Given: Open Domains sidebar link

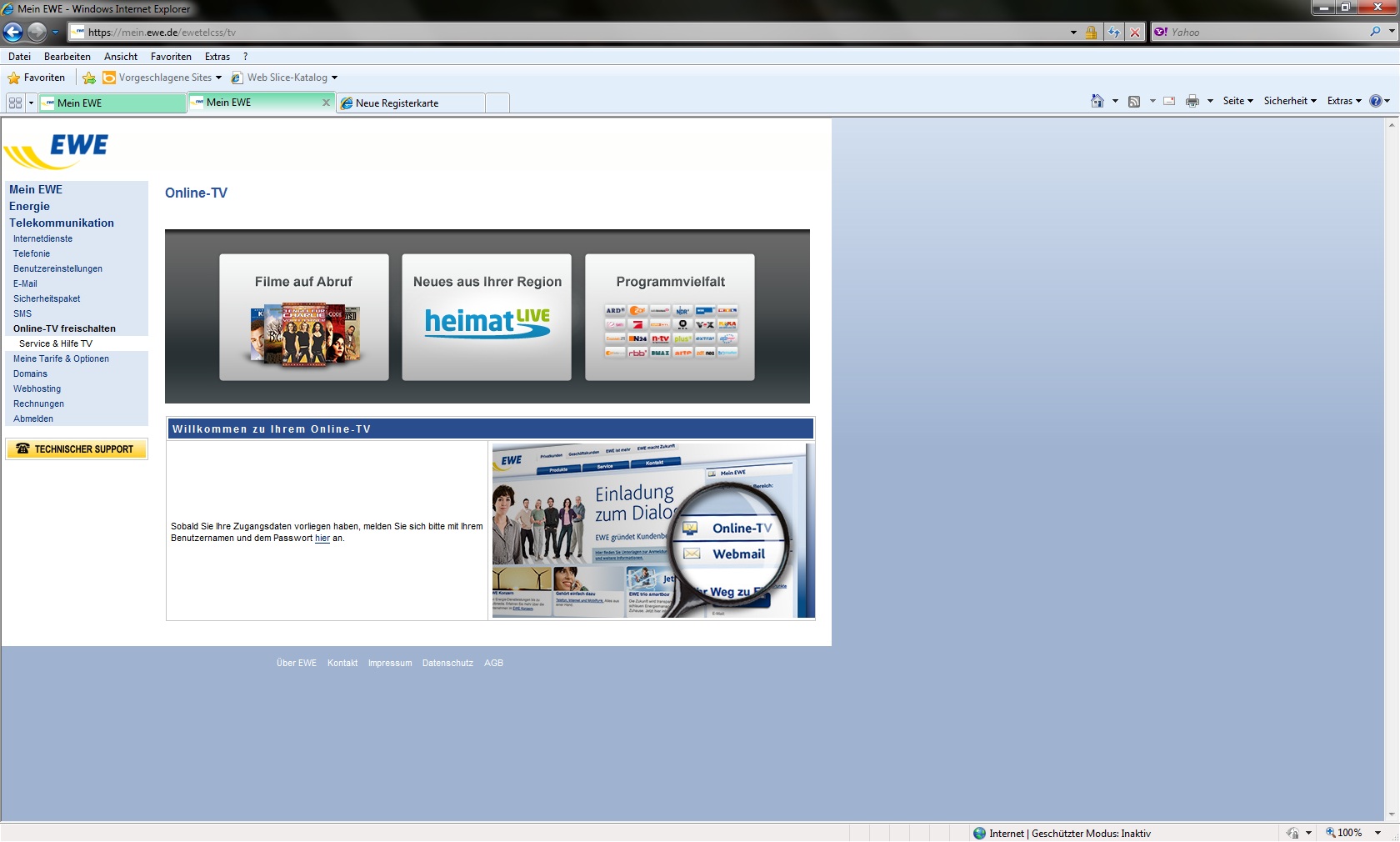Looking at the screenshot, I should pyautogui.click(x=30, y=373).
